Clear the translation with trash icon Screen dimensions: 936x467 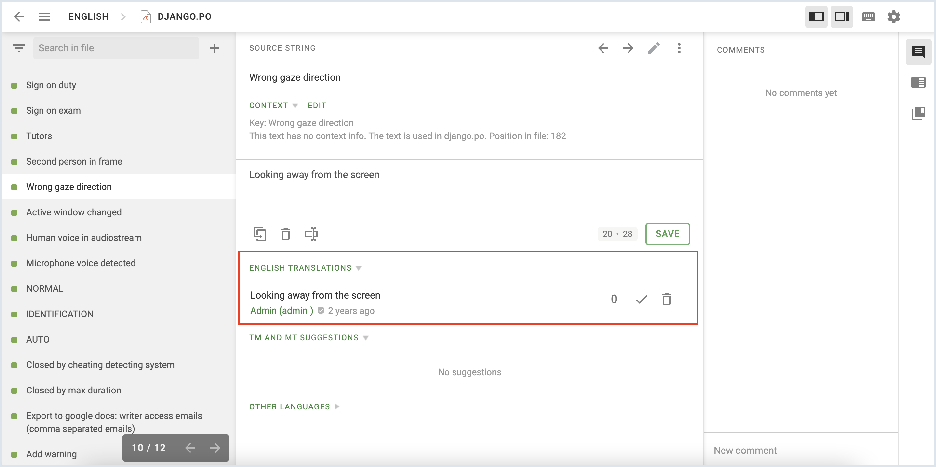point(285,234)
